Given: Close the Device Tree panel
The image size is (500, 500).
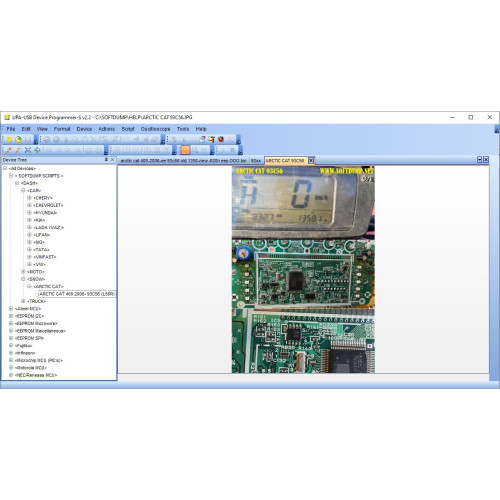Looking at the screenshot, I should click(x=112, y=160).
